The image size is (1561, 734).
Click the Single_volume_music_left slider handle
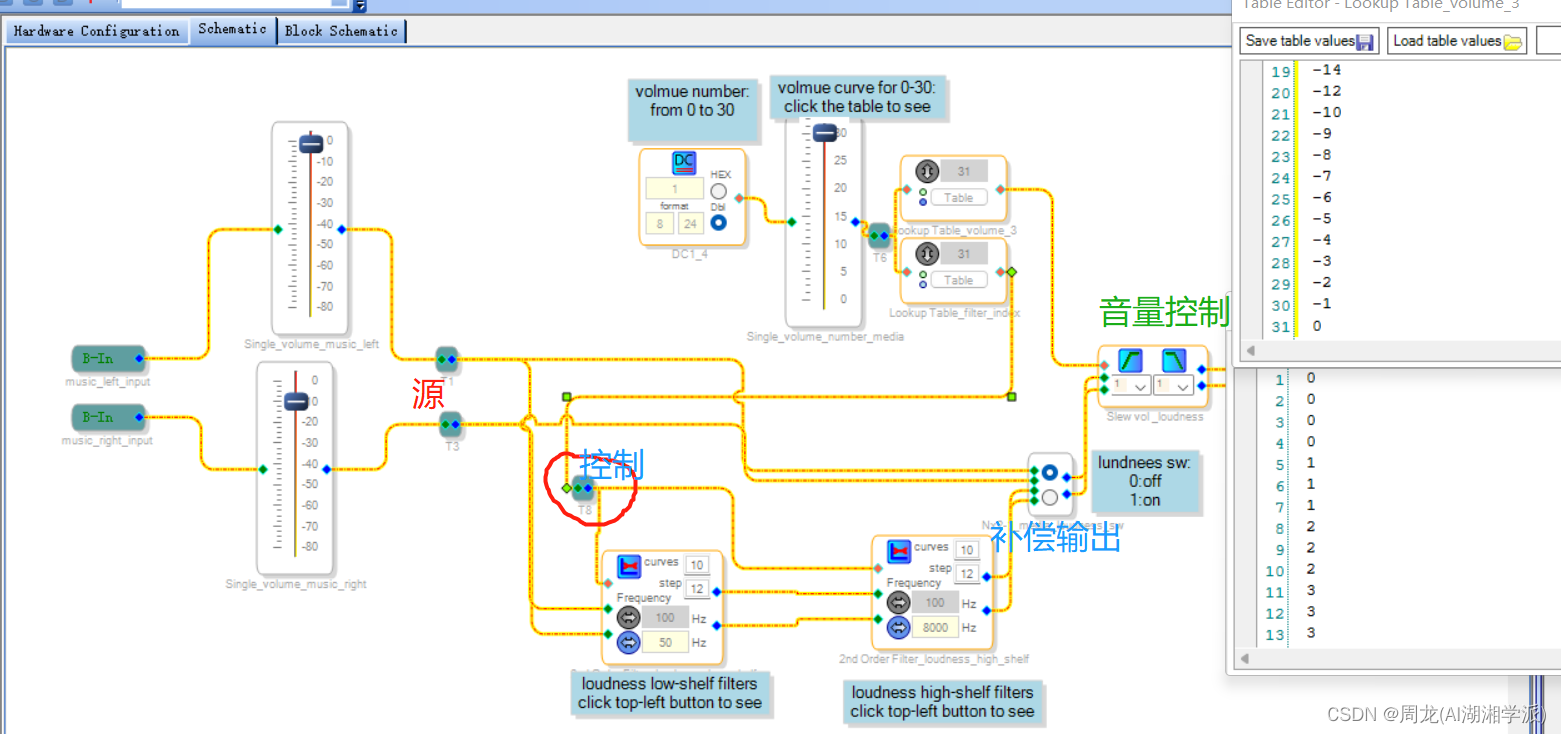pyautogui.click(x=311, y=145)
